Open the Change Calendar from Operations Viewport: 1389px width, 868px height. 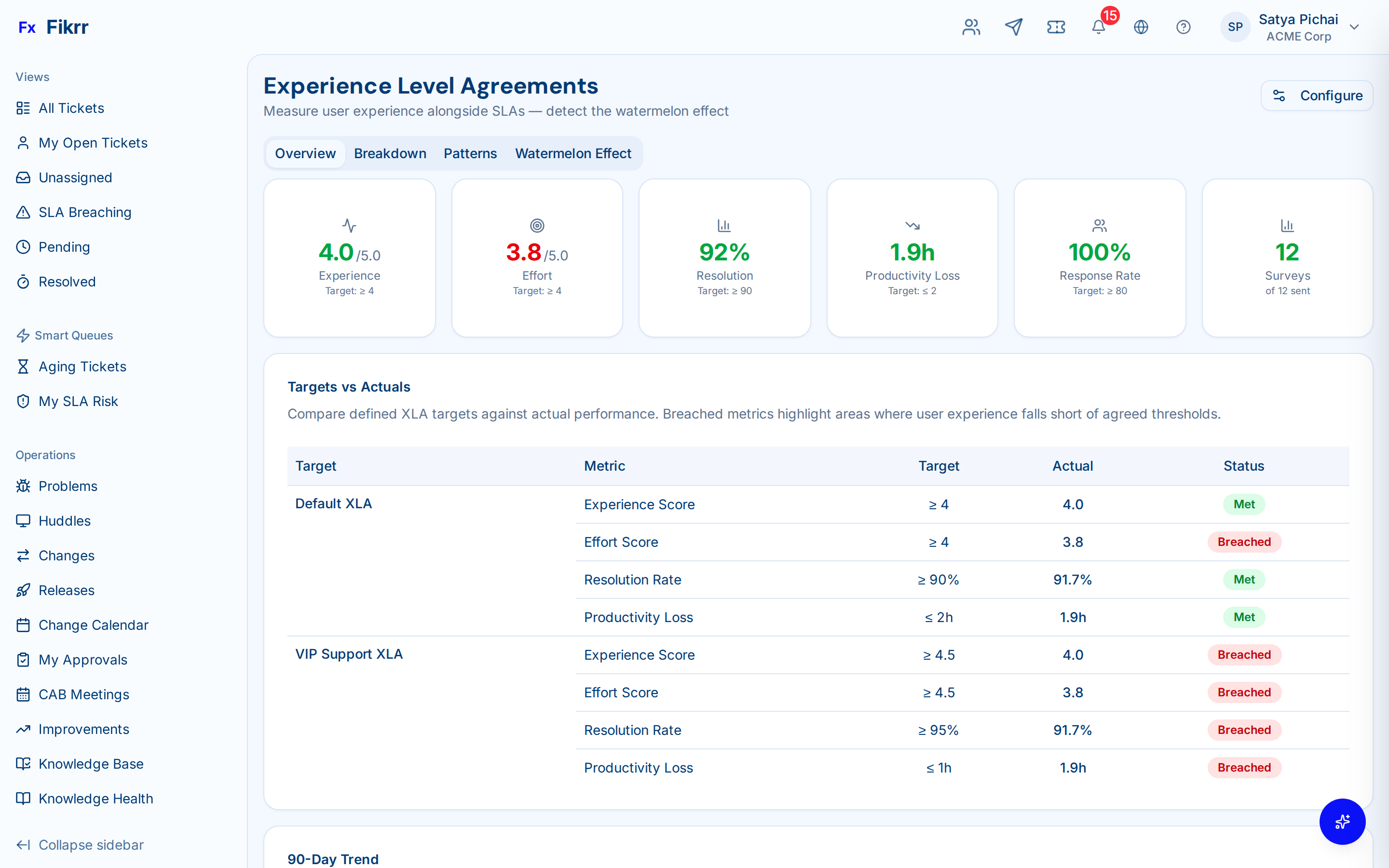click(x=93, y=624)
